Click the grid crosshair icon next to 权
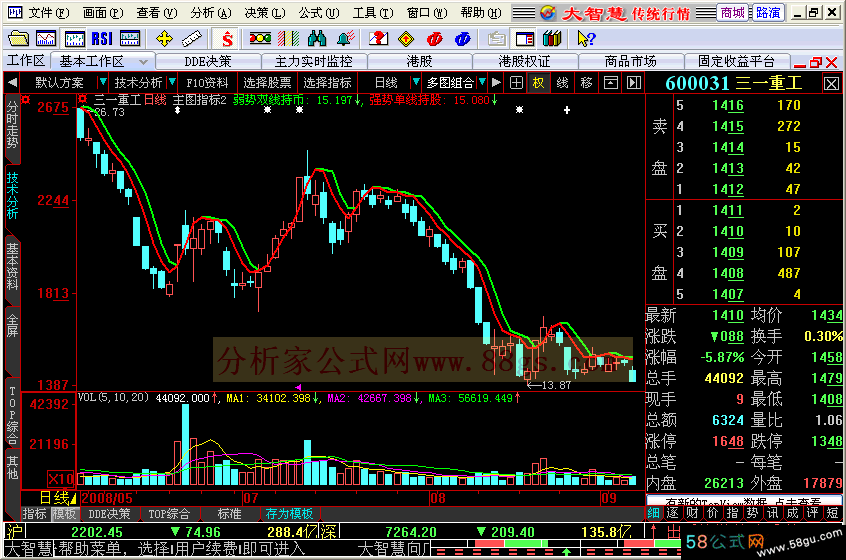846x560 pixels. (516, 83)
